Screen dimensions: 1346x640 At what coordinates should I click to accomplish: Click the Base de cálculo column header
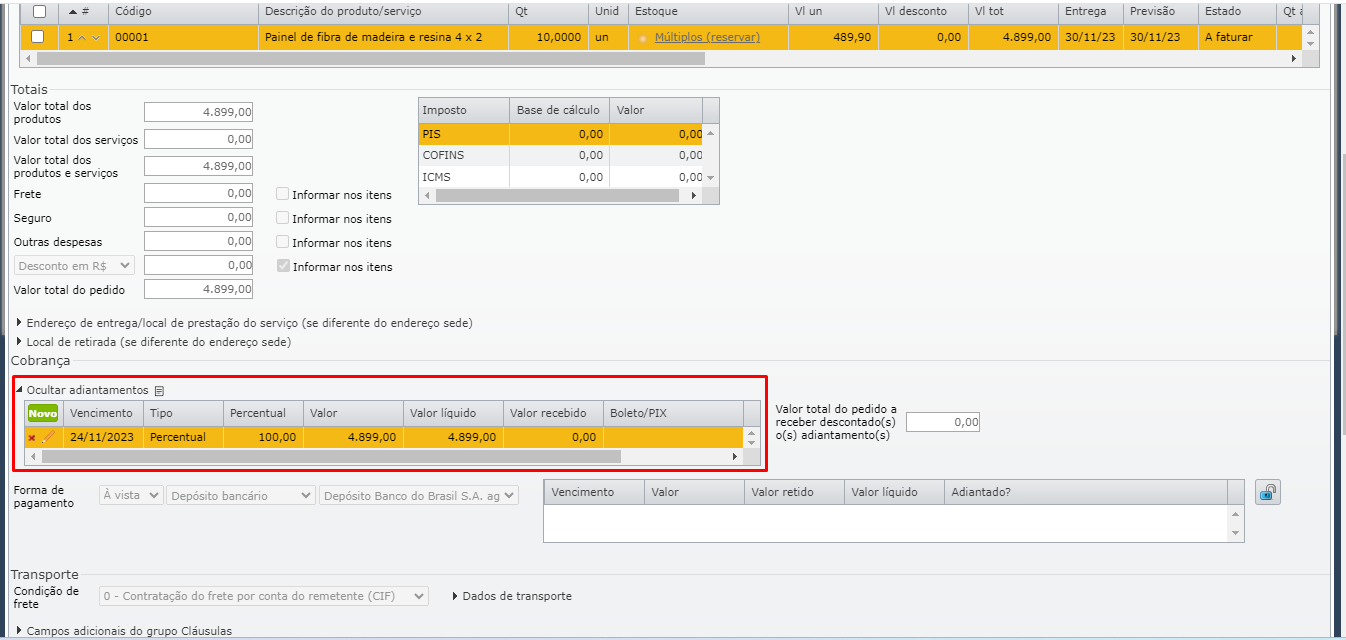click(559, 110)
